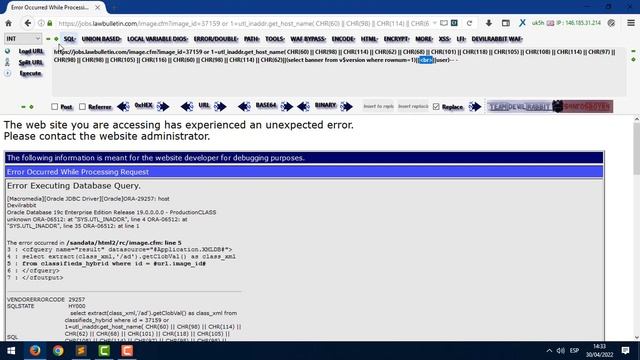
Task: Open the LOCAL VARIABLE DIOS menu
Action: click(157, 39)
